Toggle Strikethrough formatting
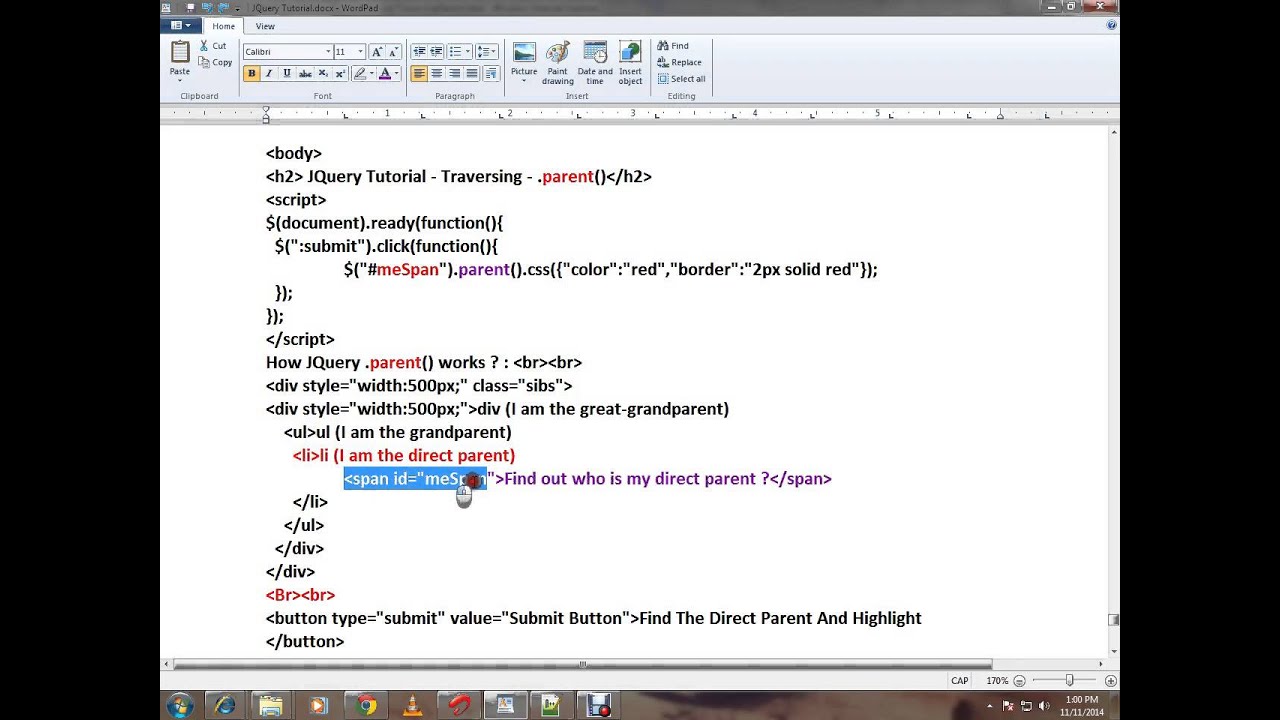This screenshot has height=720, width=1280. point(304,74)
